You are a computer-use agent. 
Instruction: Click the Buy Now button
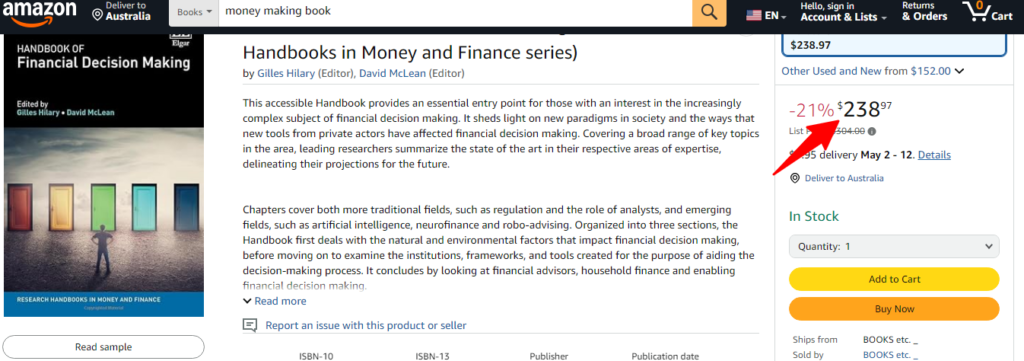[894, 309]
